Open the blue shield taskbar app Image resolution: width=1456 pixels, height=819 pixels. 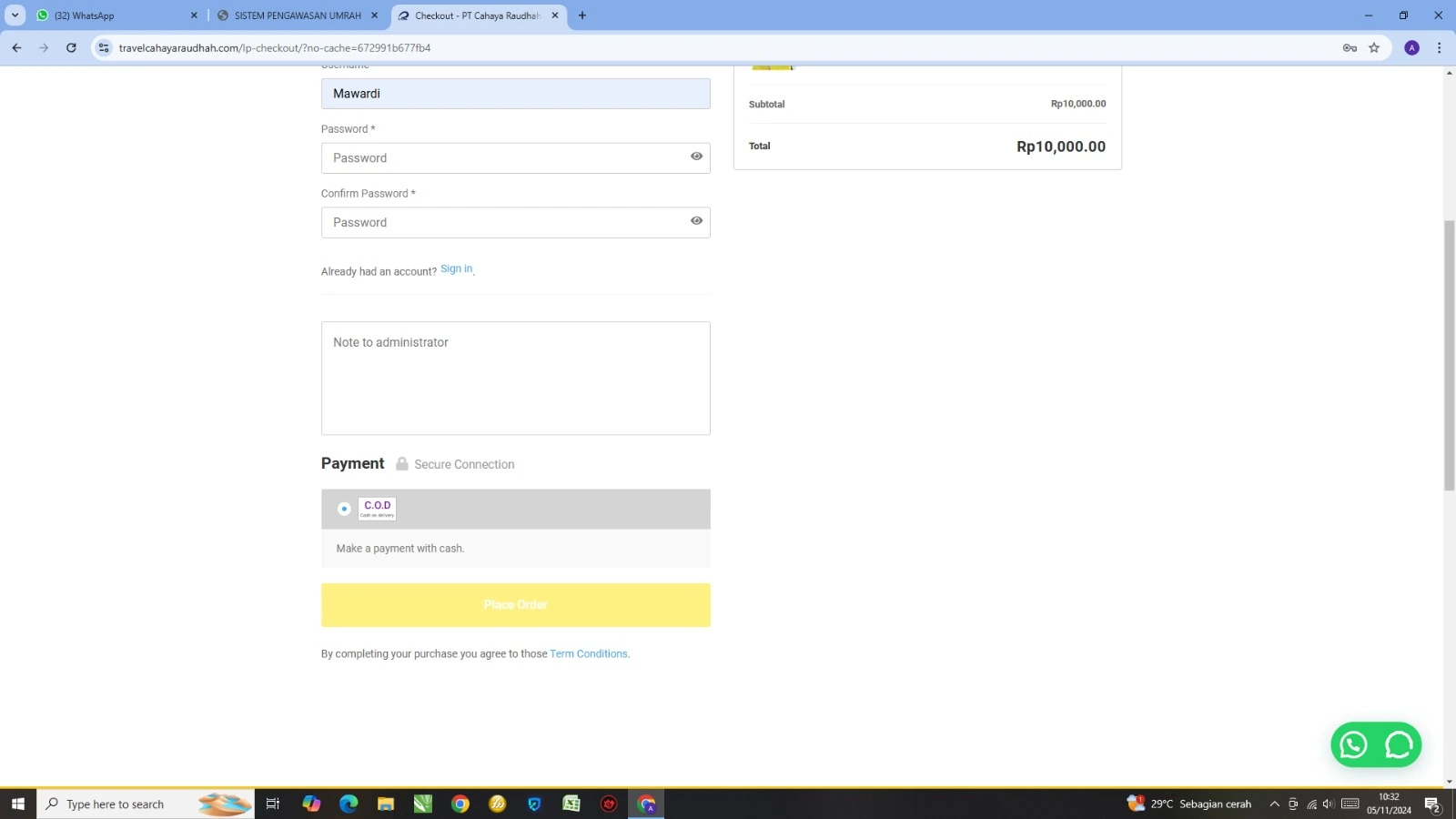click(x=534, y=804)
